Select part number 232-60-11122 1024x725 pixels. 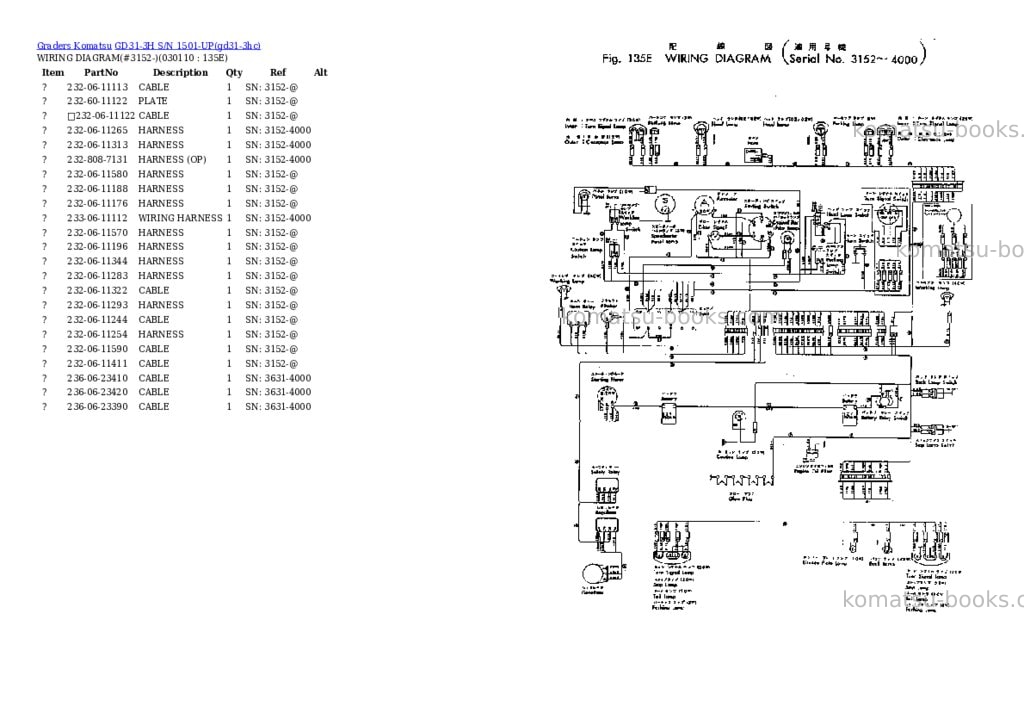(97, 101)
